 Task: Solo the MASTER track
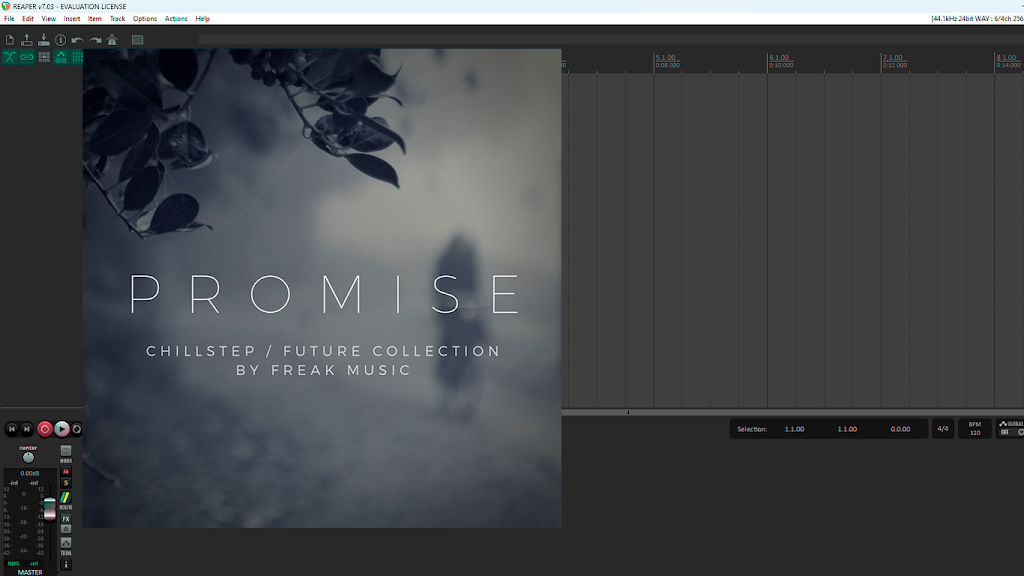65,483
